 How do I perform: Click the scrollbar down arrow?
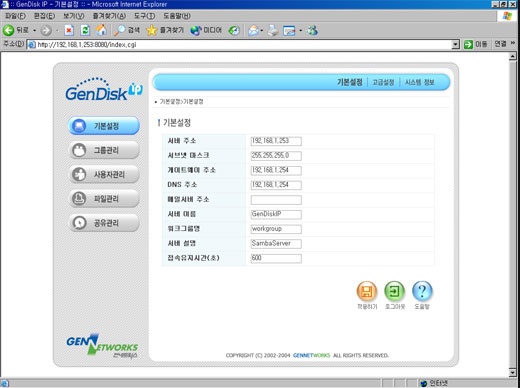click(513, 372)
